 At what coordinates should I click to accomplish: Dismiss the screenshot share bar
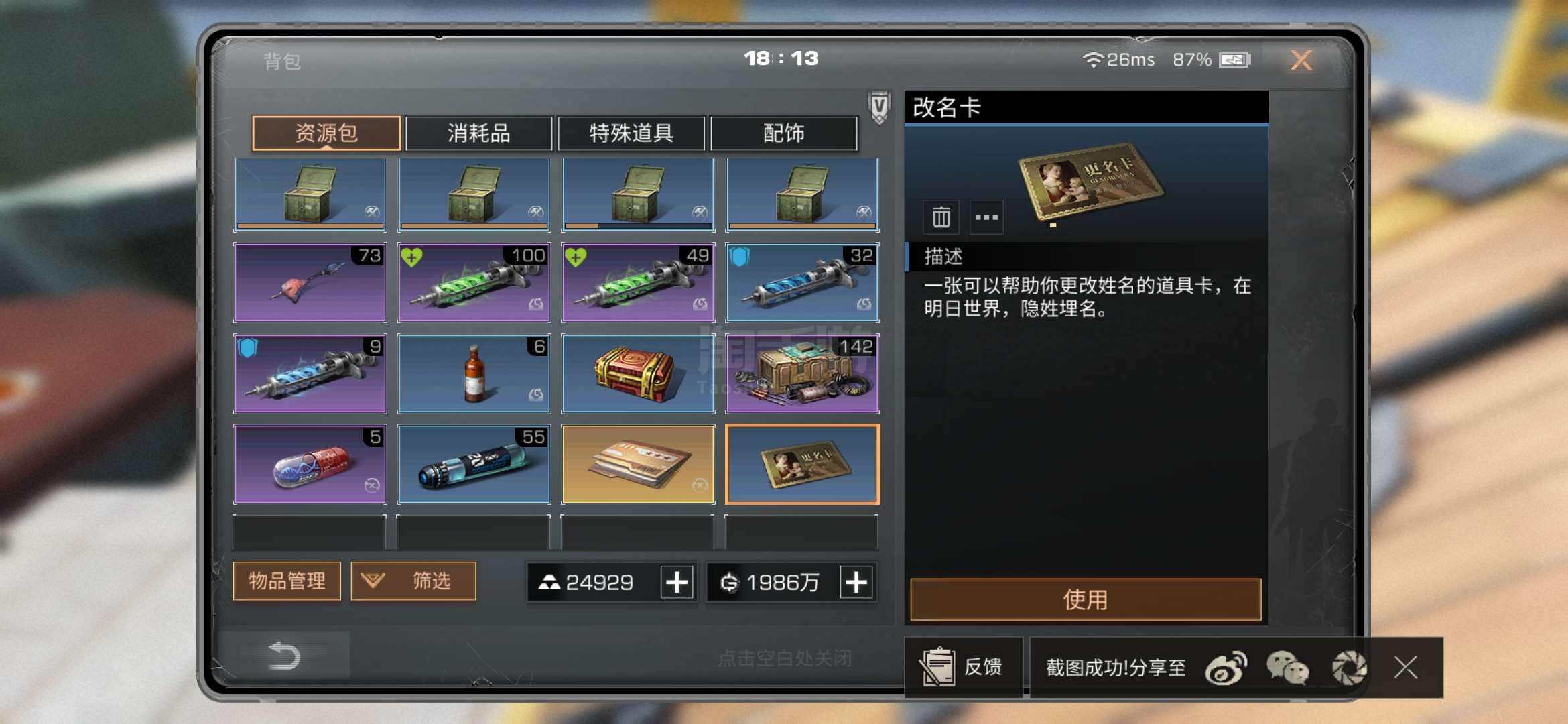[x=1406, y=668]
